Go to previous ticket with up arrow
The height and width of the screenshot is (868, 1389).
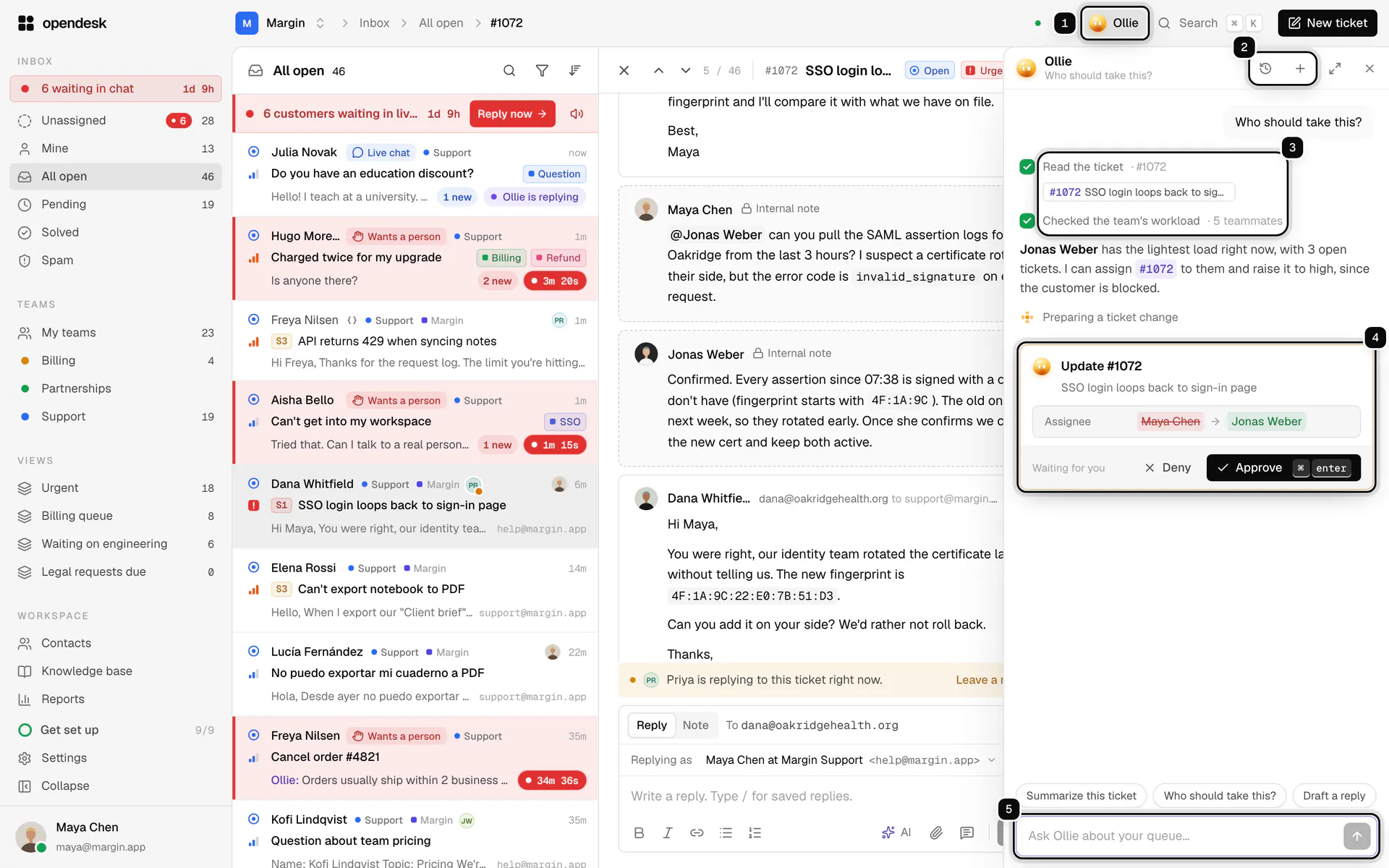pyautogui.click(x=658, y=70)
